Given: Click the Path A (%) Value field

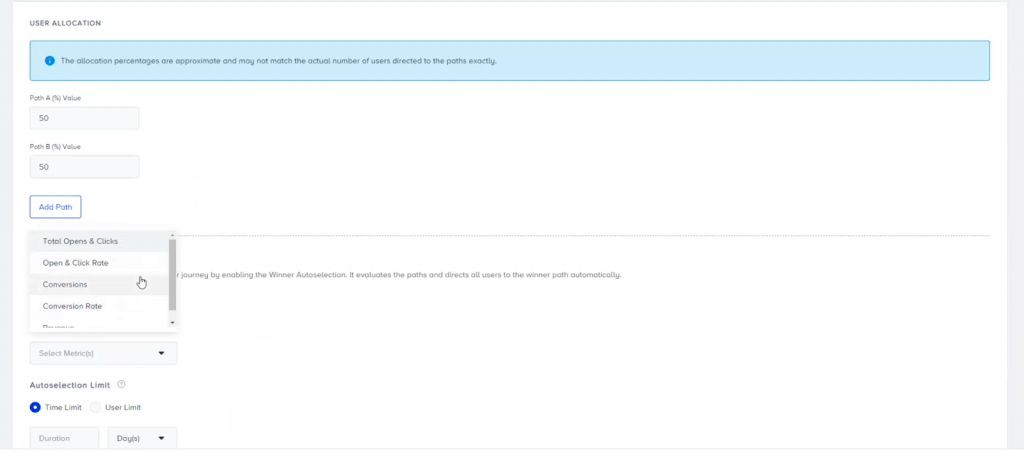Looking at the screenshot, I should 84,118.
